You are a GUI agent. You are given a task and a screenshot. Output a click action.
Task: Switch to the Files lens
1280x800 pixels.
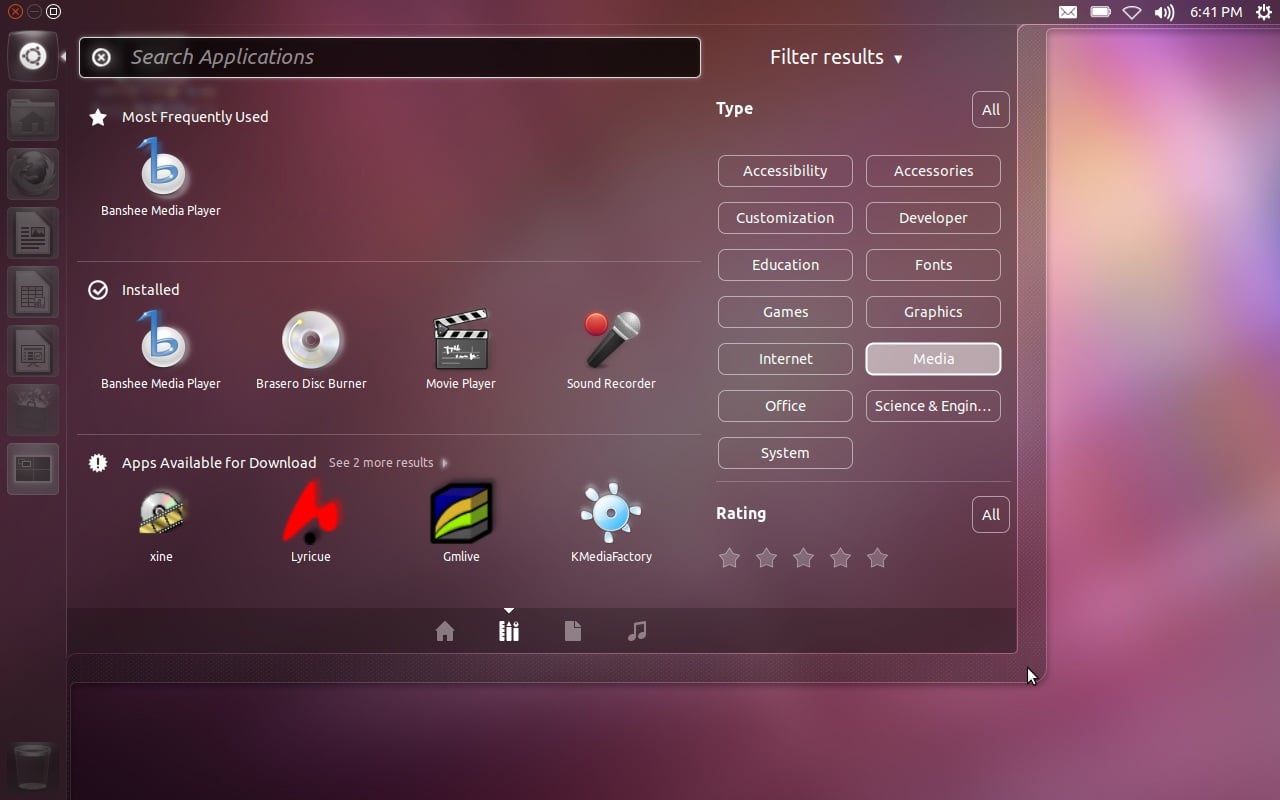click(573, 631)
